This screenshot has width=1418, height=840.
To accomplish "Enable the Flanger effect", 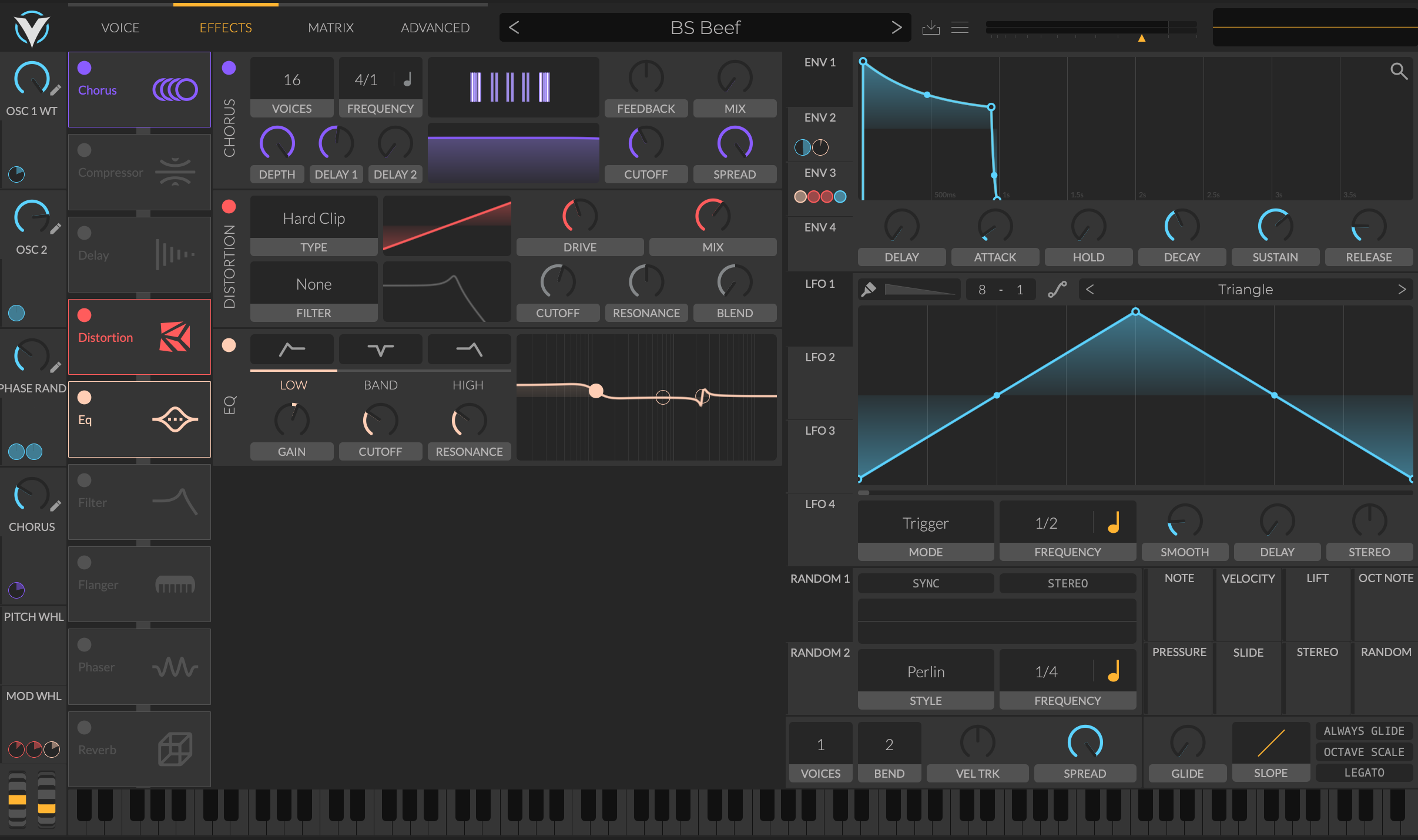I will [x=85, y=562].
